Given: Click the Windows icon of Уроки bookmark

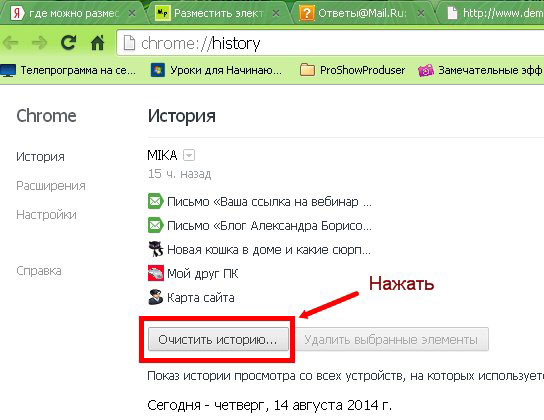Looking at the screenshot, I should point(158,70).
